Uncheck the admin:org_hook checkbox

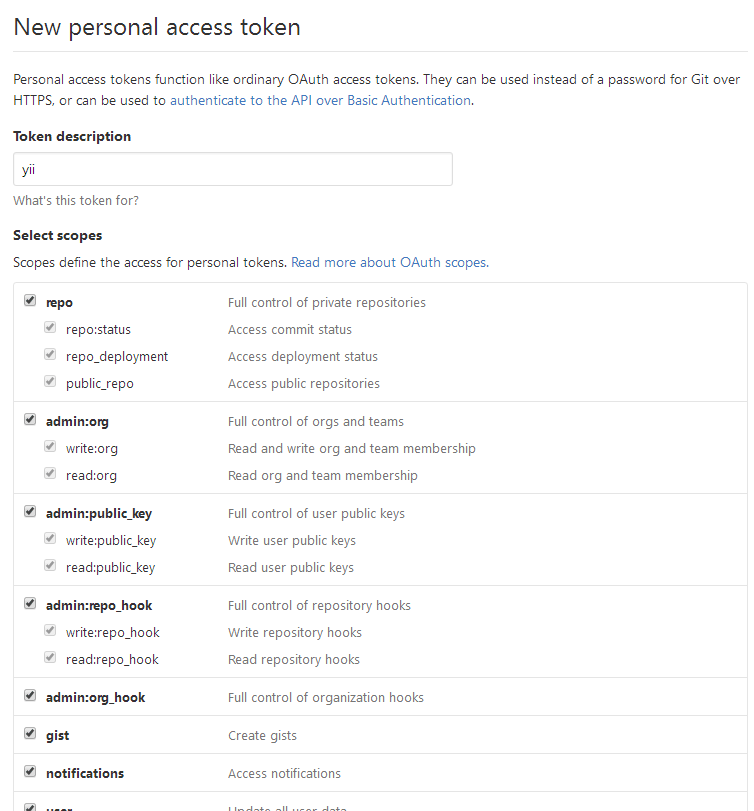pos(30,696)
